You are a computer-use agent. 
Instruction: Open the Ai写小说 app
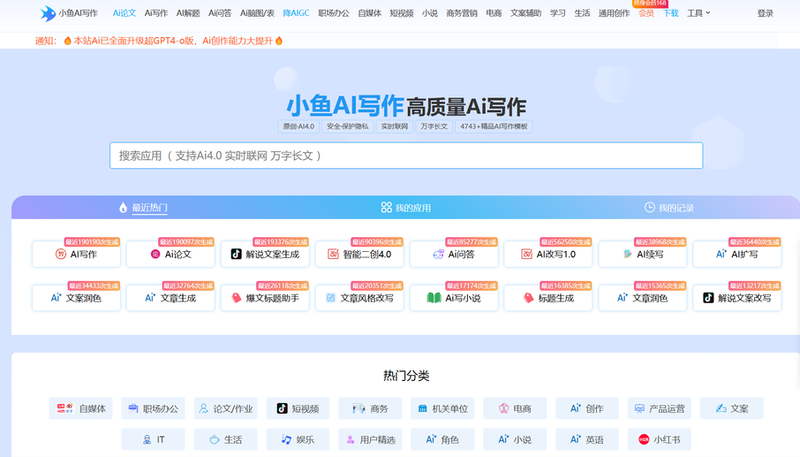pos(454,298)
